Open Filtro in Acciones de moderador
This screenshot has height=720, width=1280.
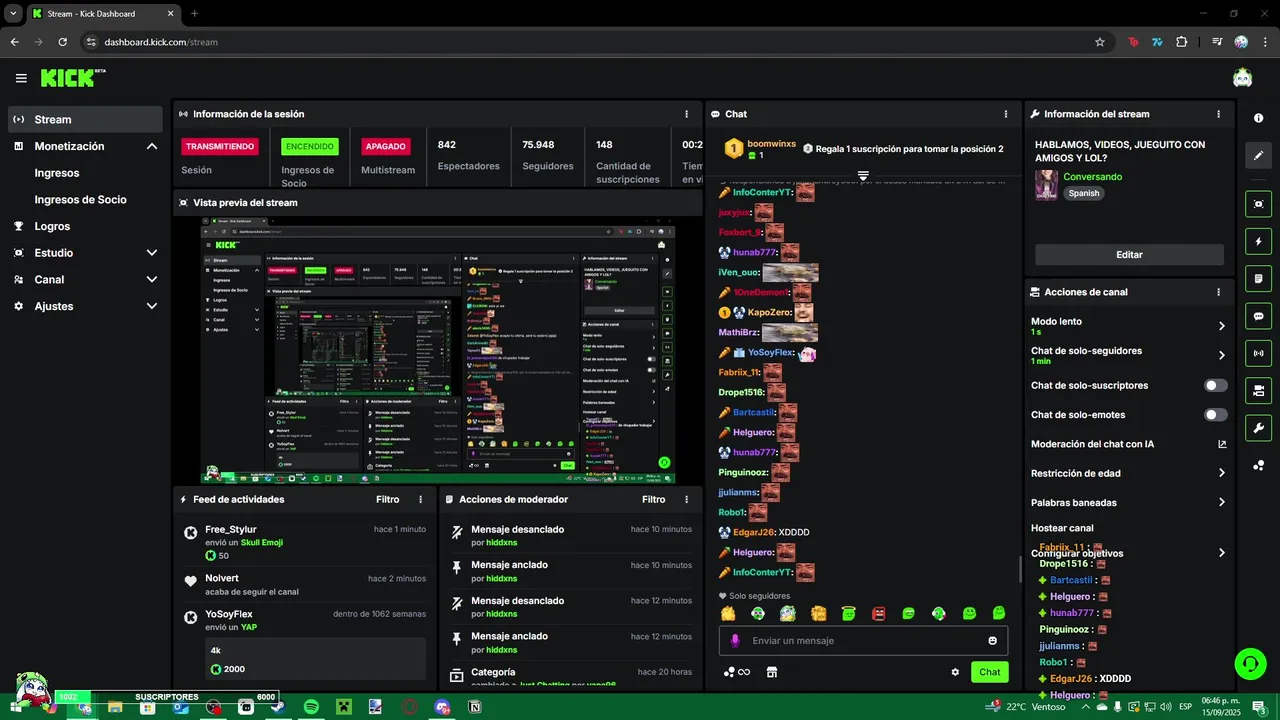pos(654,499)
